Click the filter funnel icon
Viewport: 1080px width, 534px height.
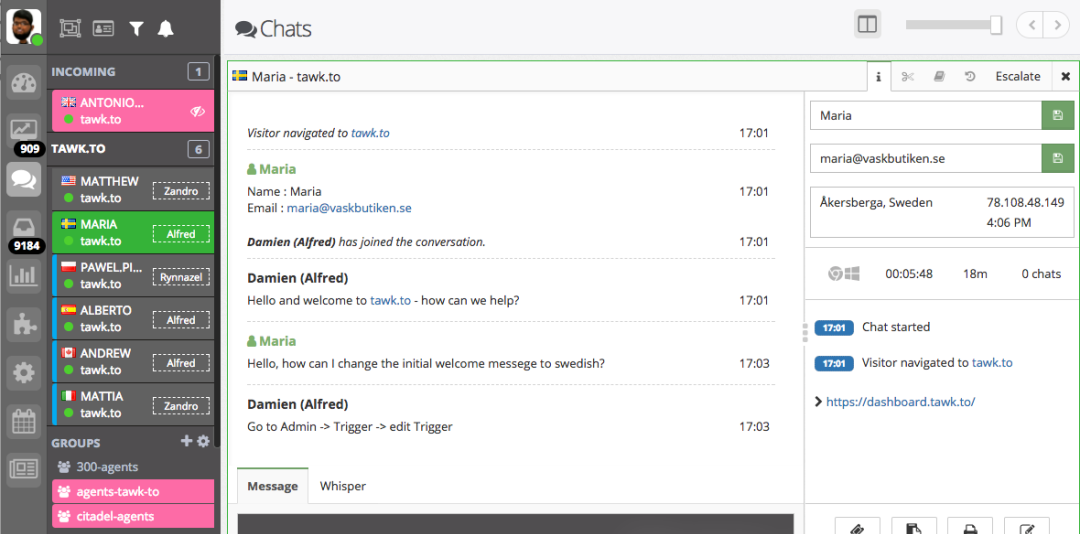[x=136, y=28]
